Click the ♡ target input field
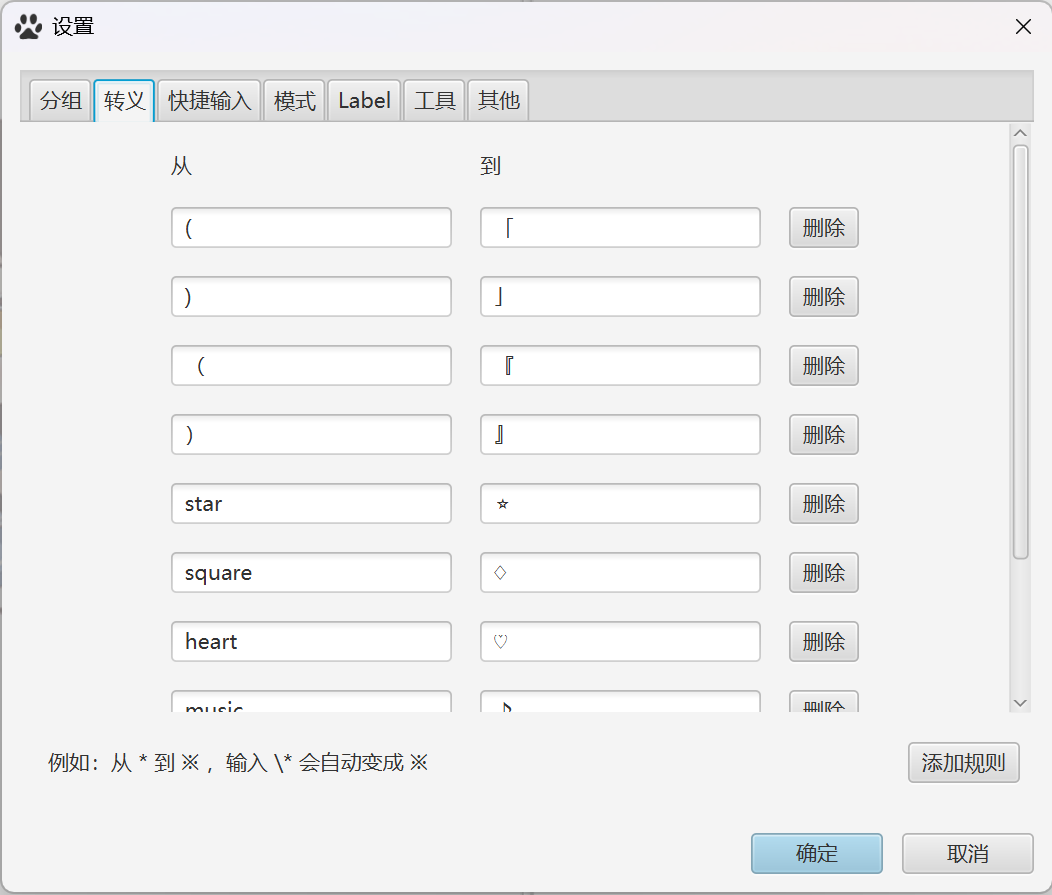This screenshot has width=1052, height=895. 620,642
